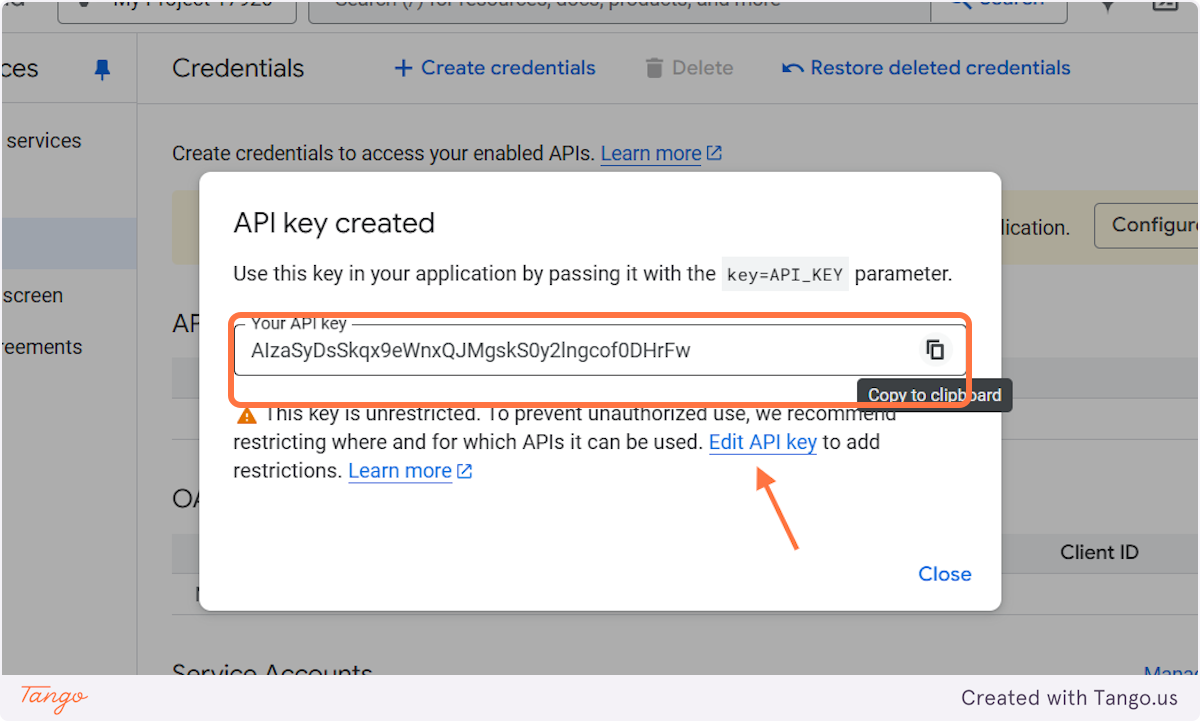Open Edit API key to add restrictions
The height and width of the screenshot is (721, 1200).
pyautogui.click(x=762, y=441)
